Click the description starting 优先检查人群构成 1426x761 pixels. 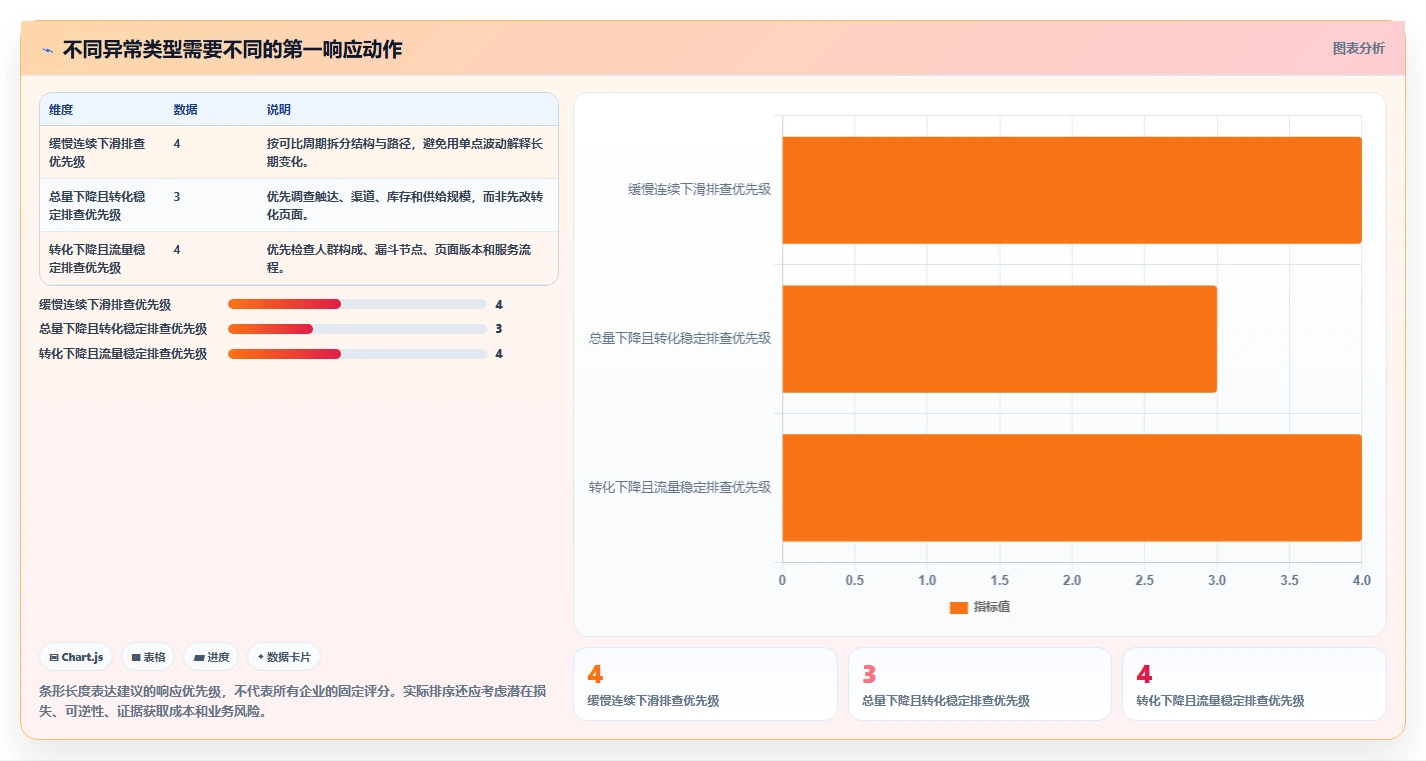[400, 258]
